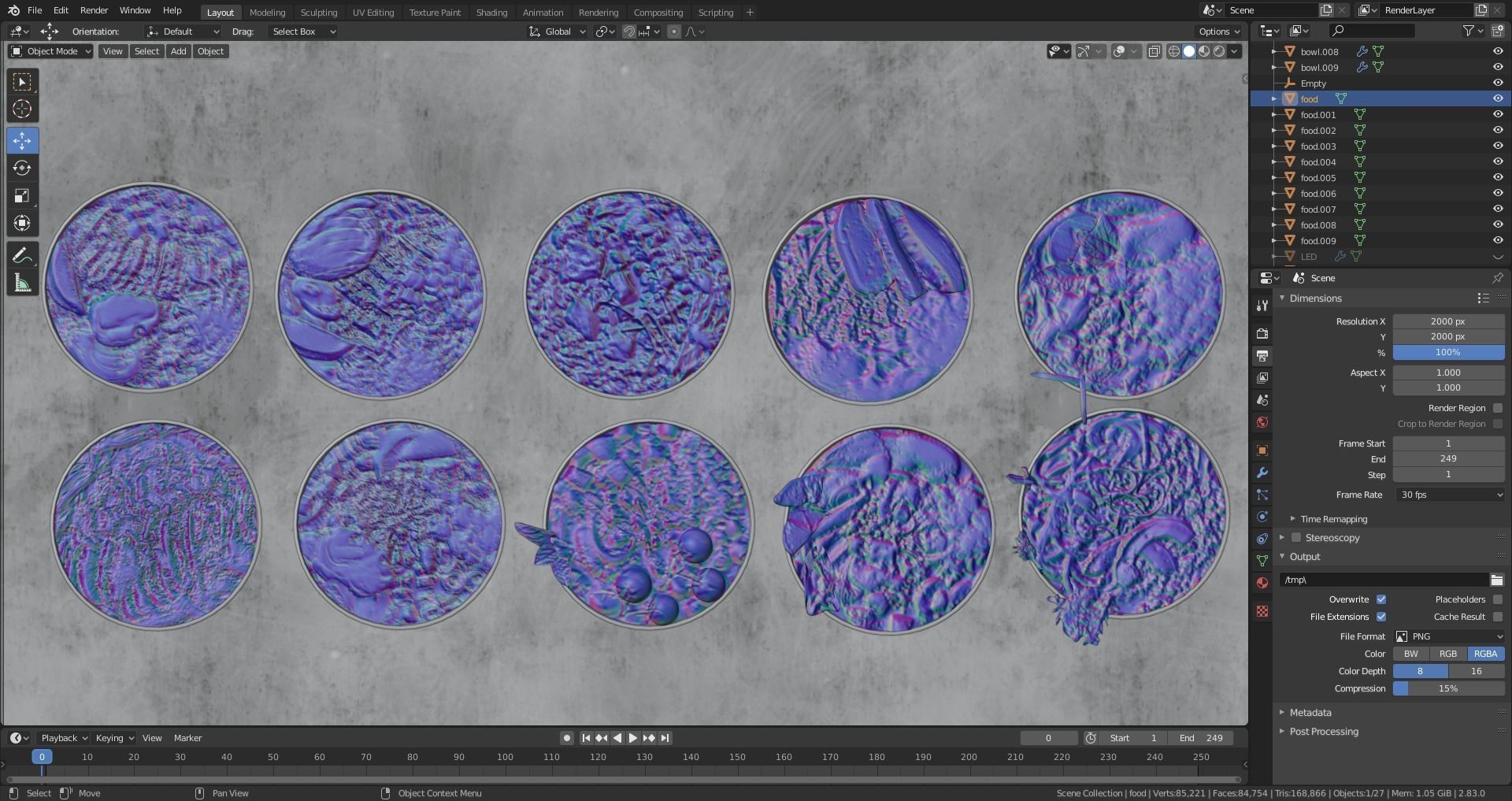Hide the food object in the outliner
This screenshot has width=1512, height=801.
point(1498,98)
